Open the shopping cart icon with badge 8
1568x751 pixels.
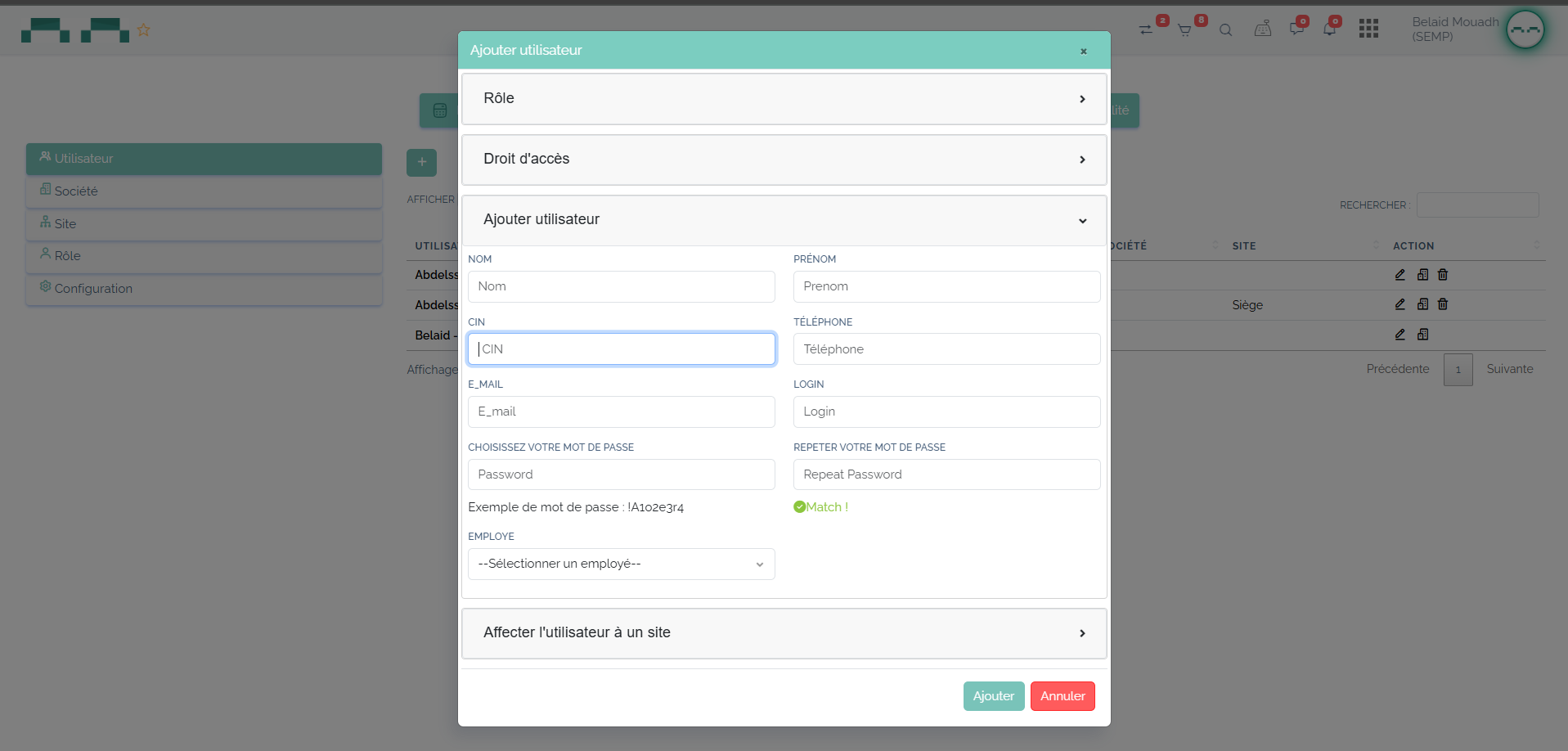(x=1184, y=30)
